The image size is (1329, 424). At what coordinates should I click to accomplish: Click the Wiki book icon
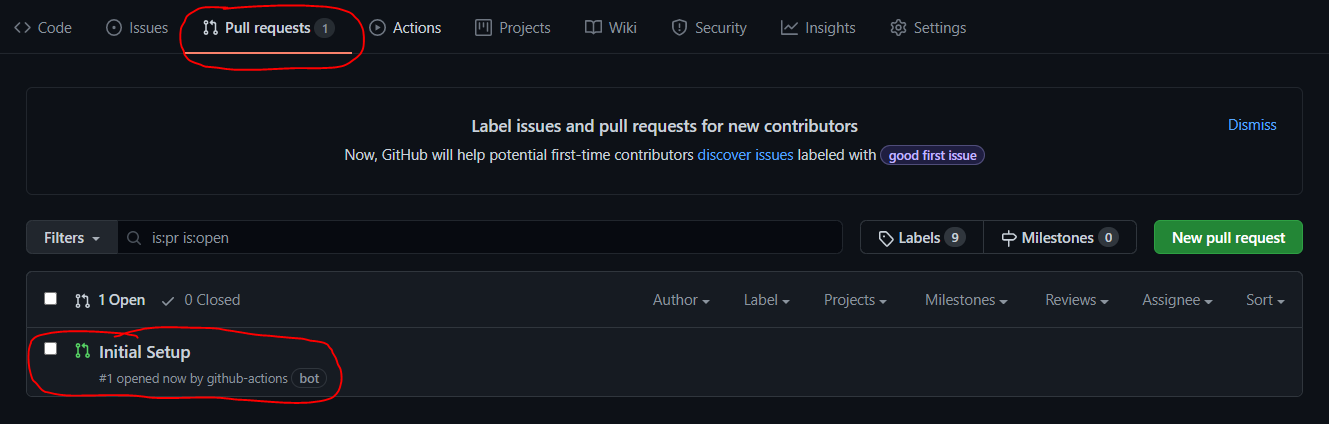click(593, 28)
